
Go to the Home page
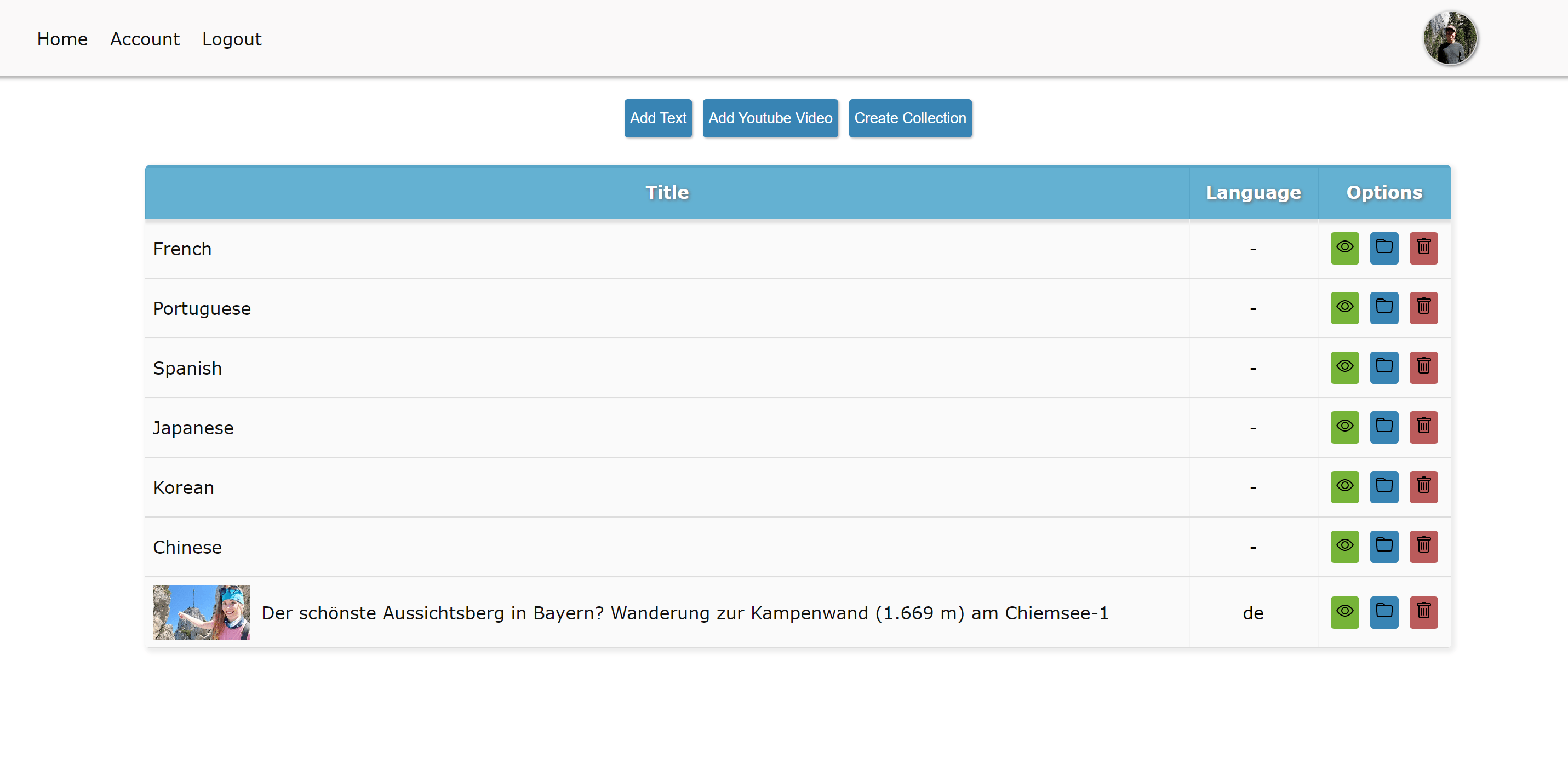coord(62,39)
